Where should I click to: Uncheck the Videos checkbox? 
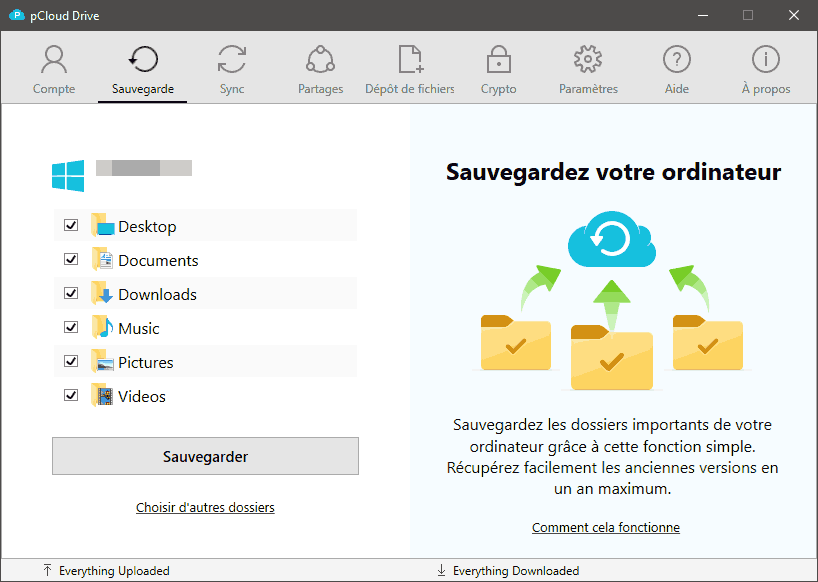pos(71,395)
